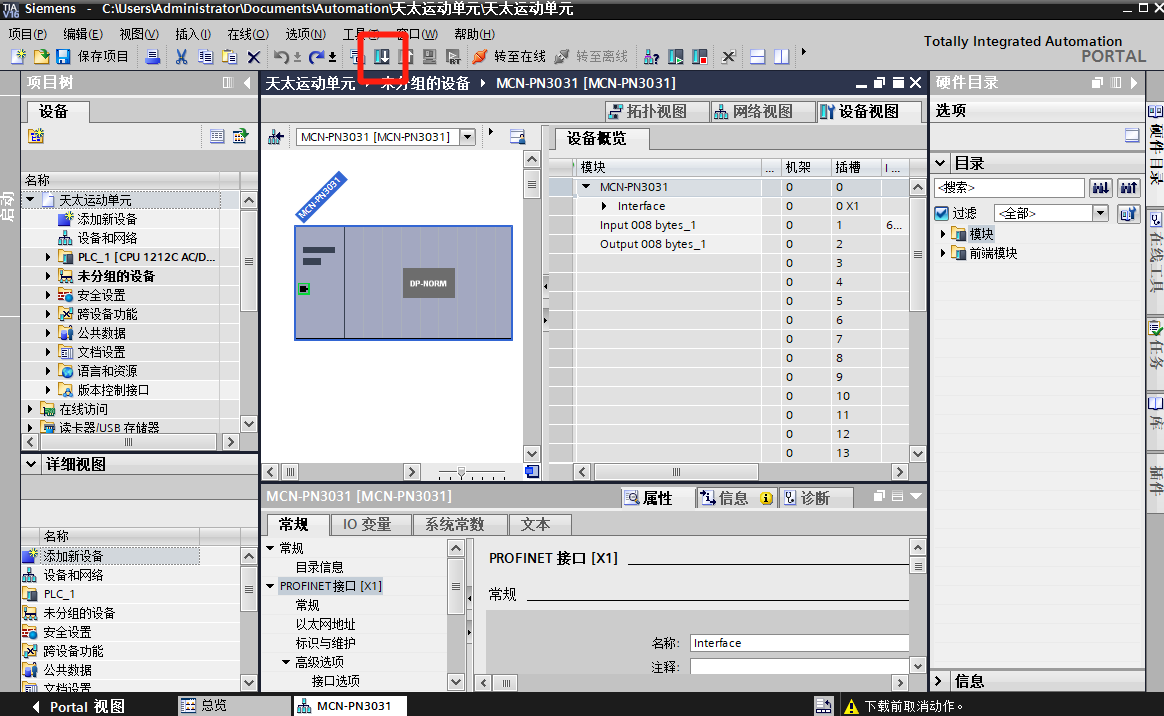Image resolution: width=1164 pixels, height=716 pixels.
Task: Adjust the device view zoom slider
Action: (462, 472)
